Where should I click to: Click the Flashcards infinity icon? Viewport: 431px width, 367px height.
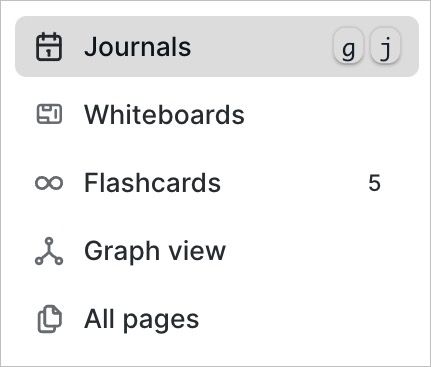point(49,183)
